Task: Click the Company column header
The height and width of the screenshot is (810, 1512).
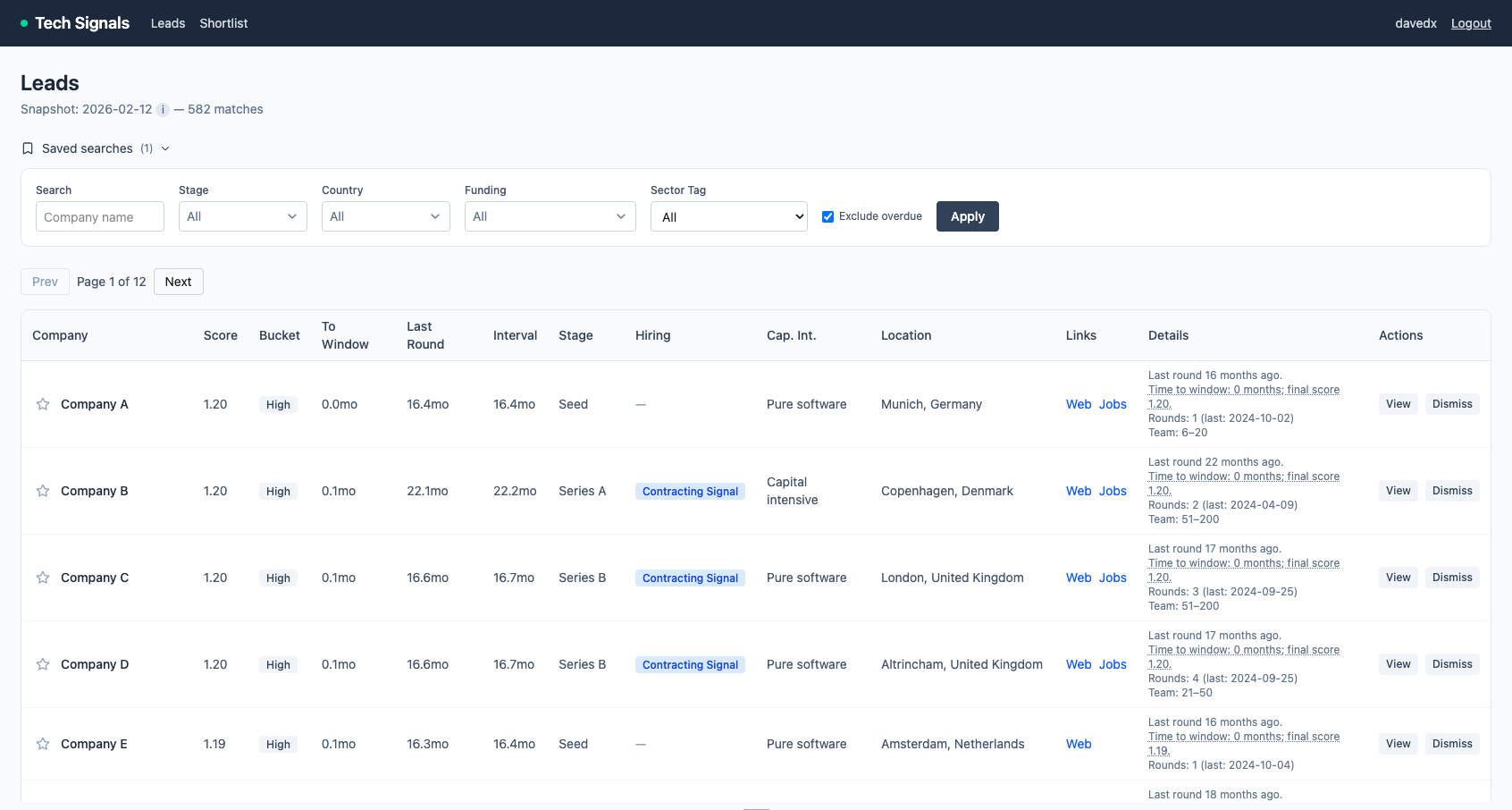Action: tap(60, 335)
